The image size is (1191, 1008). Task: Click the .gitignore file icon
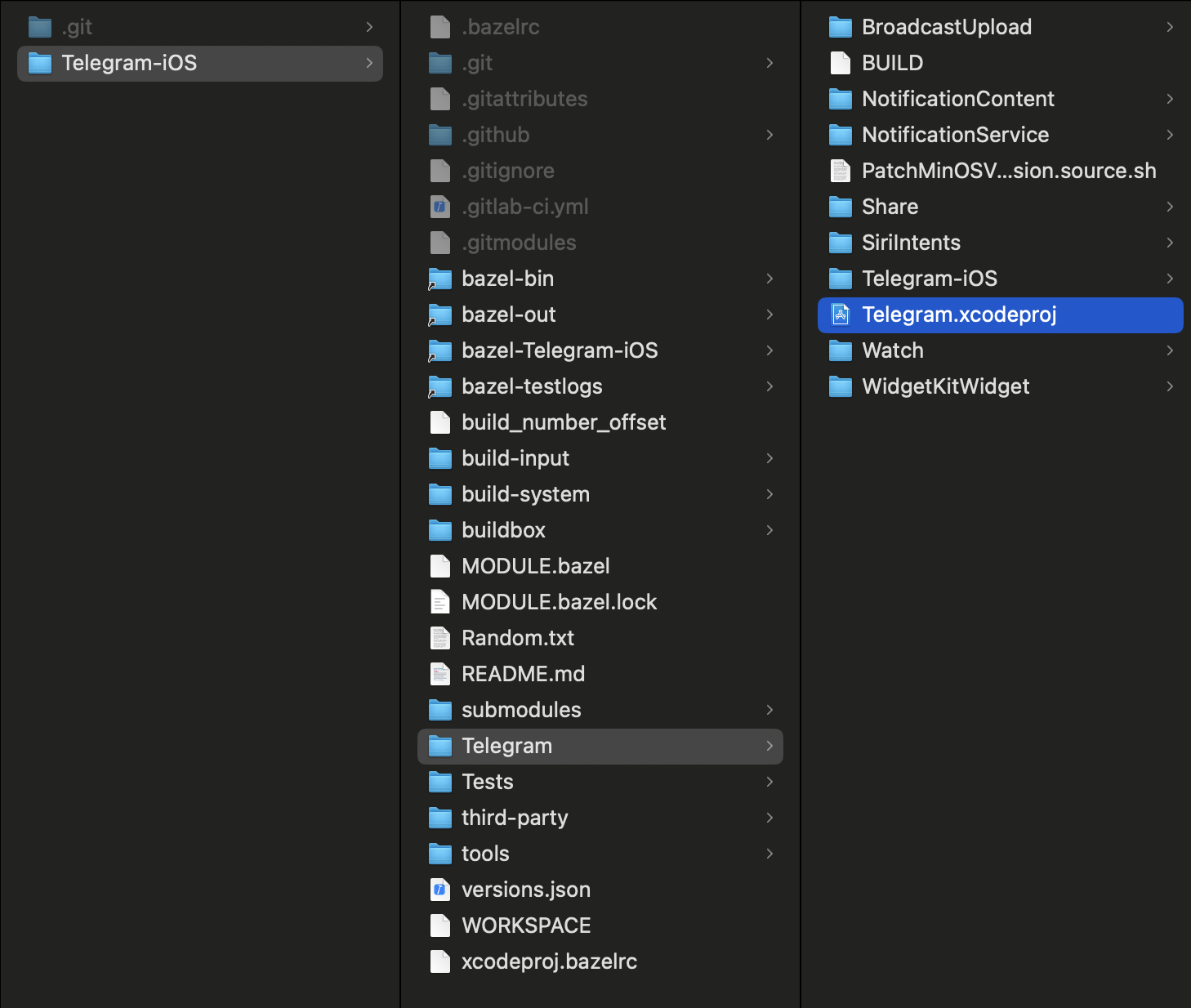[x=440, y=171]
